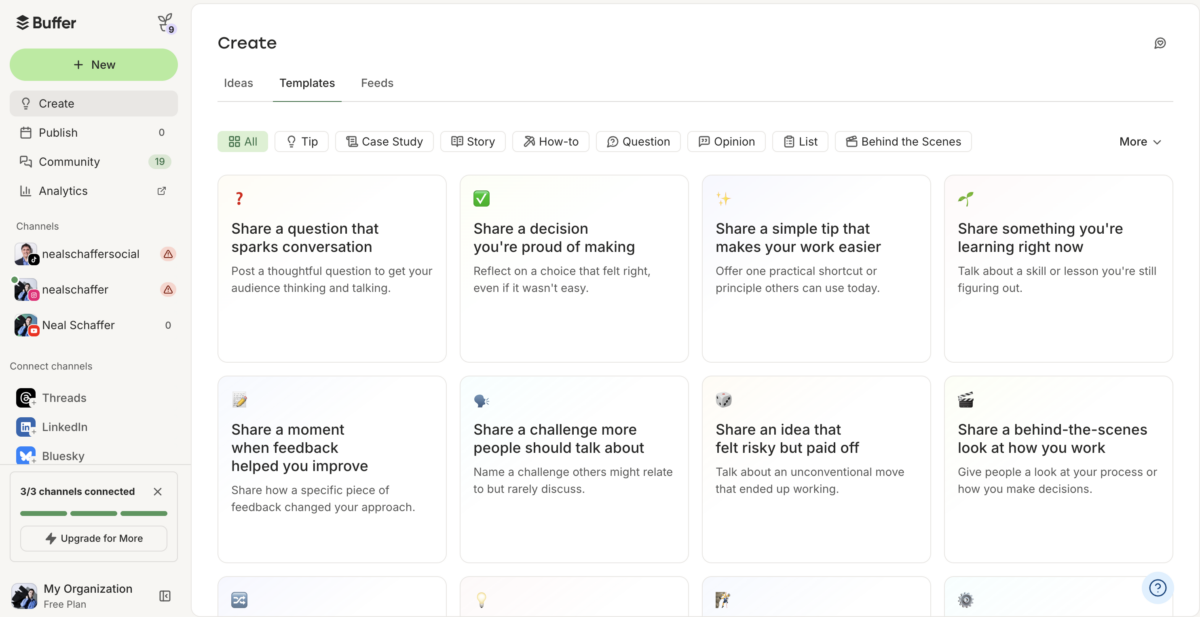Click the Bluesky icon
The width and height of the screenshot is (1200, 617).
pyautogui.click(x=26, y=456)
